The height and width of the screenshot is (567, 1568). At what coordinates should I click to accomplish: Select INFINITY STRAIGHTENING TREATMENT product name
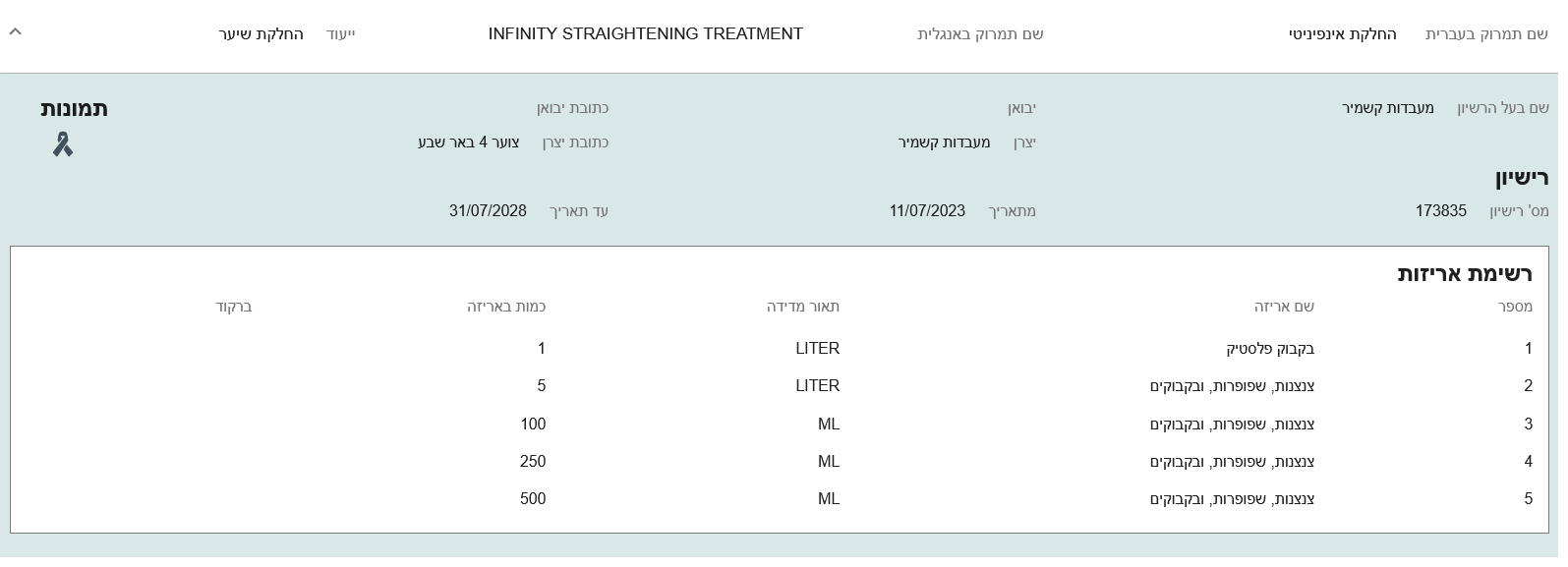645,34
